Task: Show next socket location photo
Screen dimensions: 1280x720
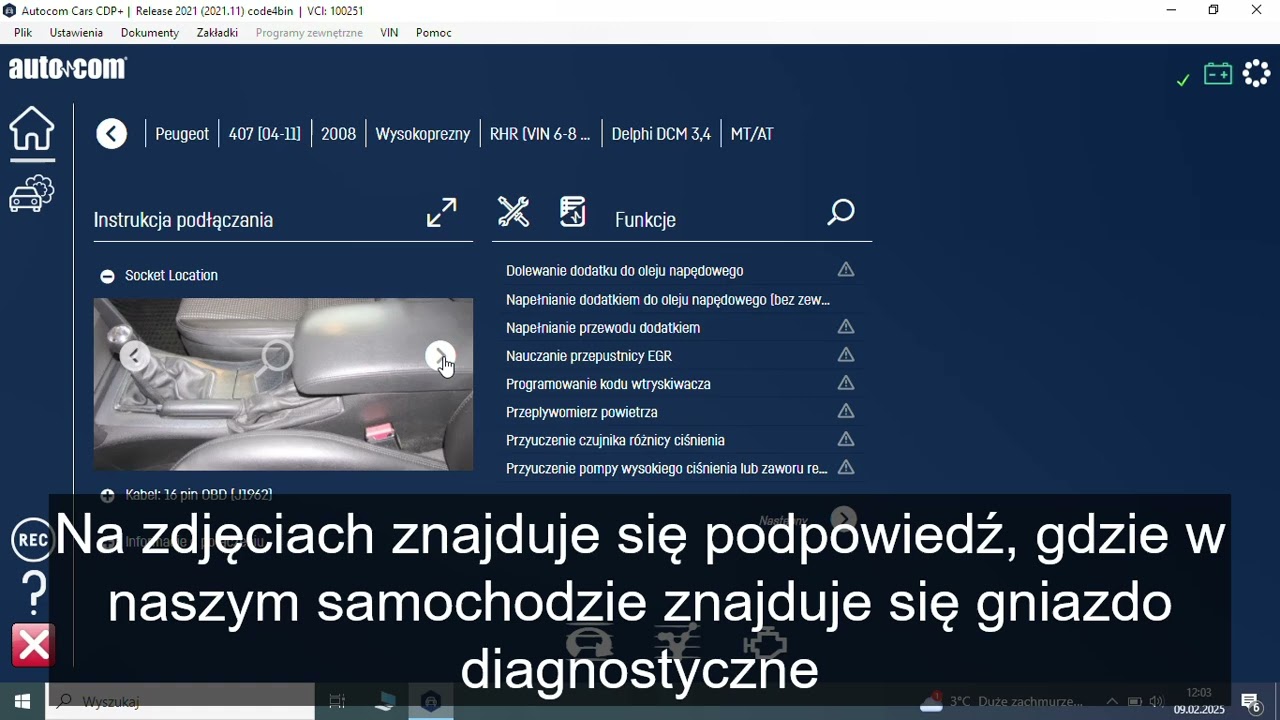Action: coord(440,356)
